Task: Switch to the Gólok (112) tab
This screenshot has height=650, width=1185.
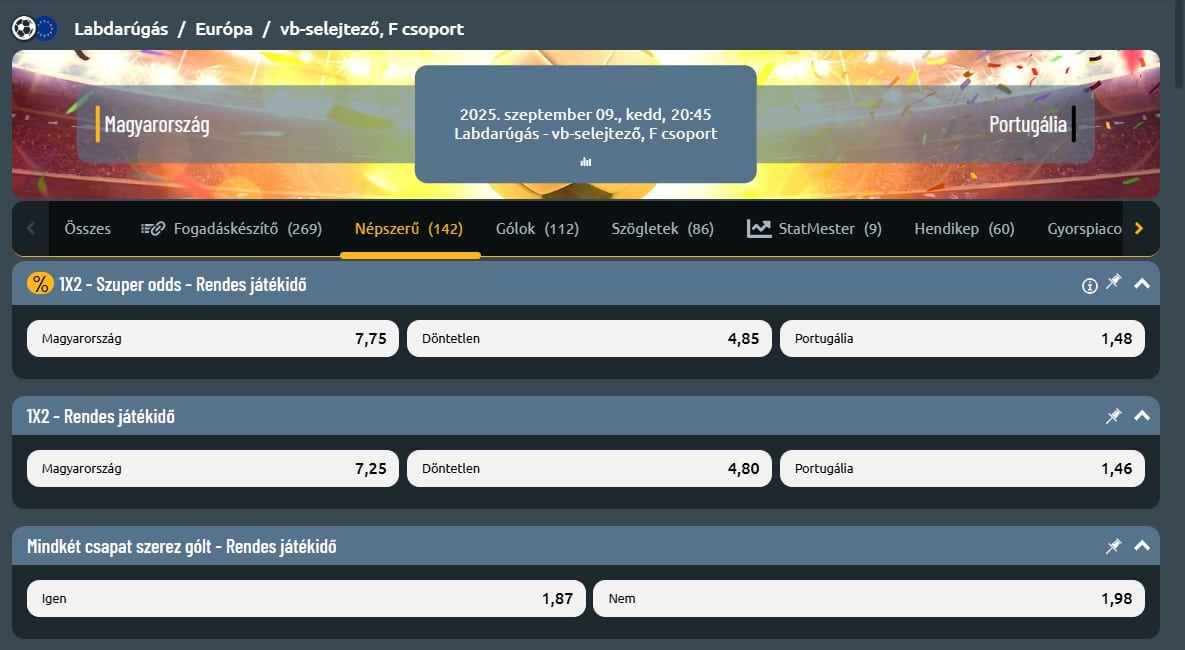Action: tap(537, 228)
